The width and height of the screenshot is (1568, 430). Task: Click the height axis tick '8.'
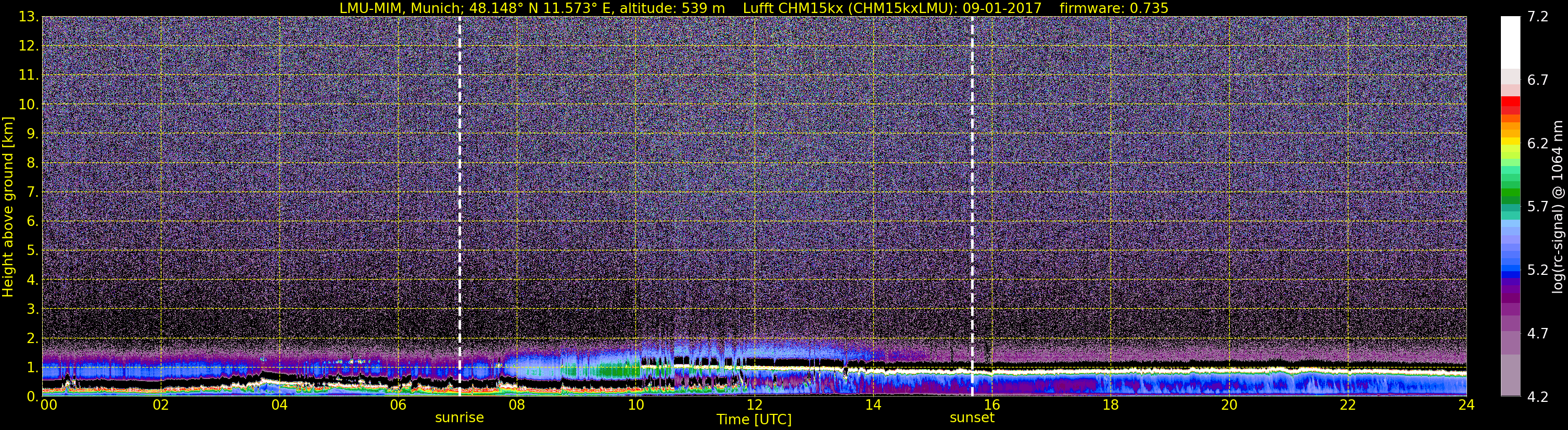[x=33, y=163]
